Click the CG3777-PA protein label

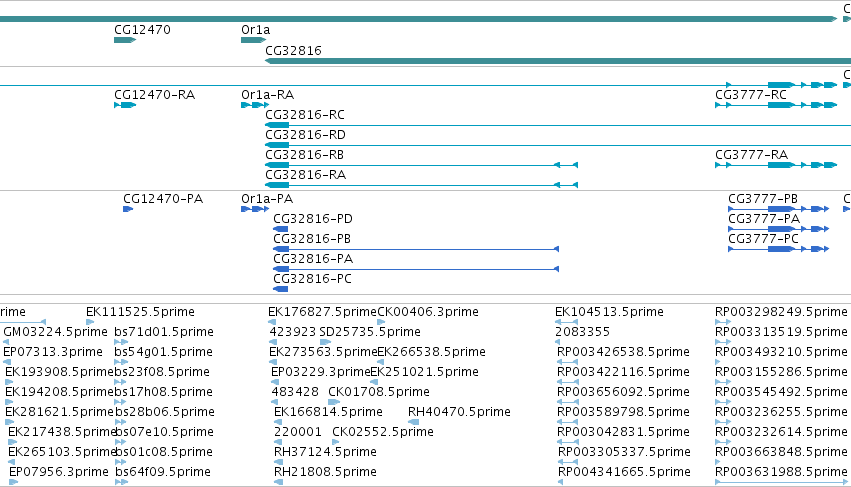coord(764,219)
